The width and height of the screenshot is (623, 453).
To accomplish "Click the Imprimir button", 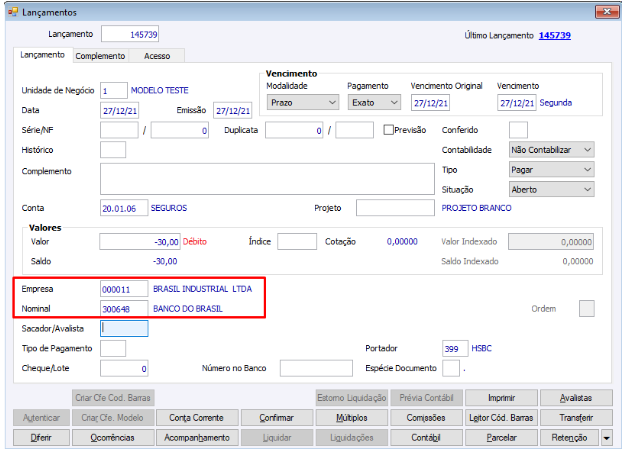I will [x=501, y=398].
